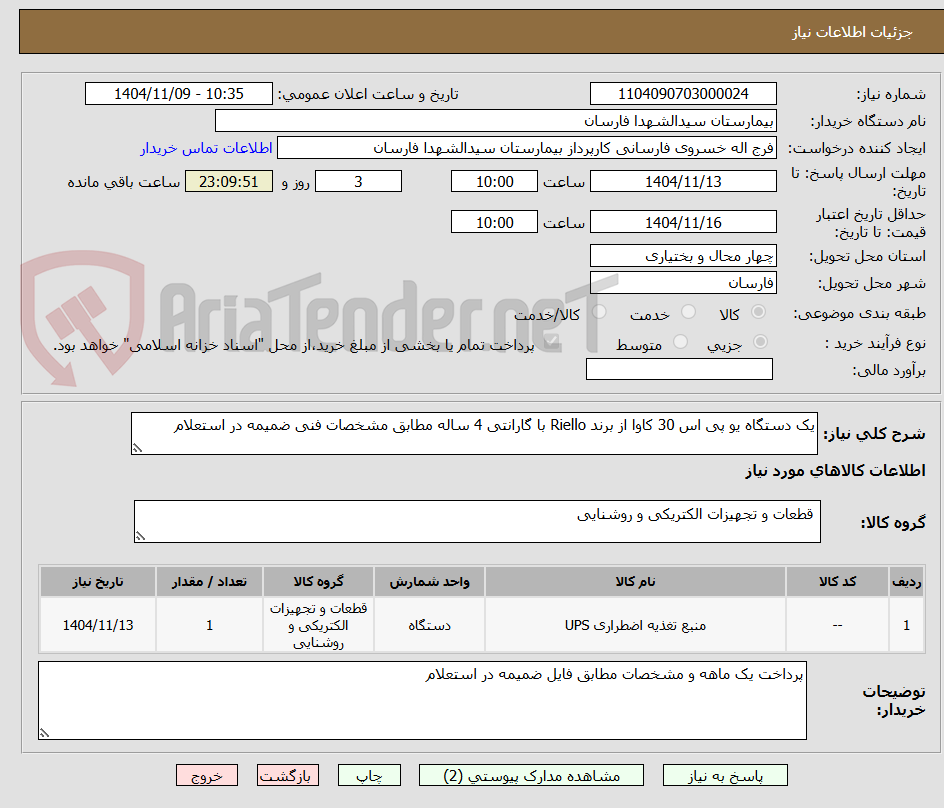Click the response deadline hour 10:00 field
The height and width of the screenshot is (808, 944).
494,181
